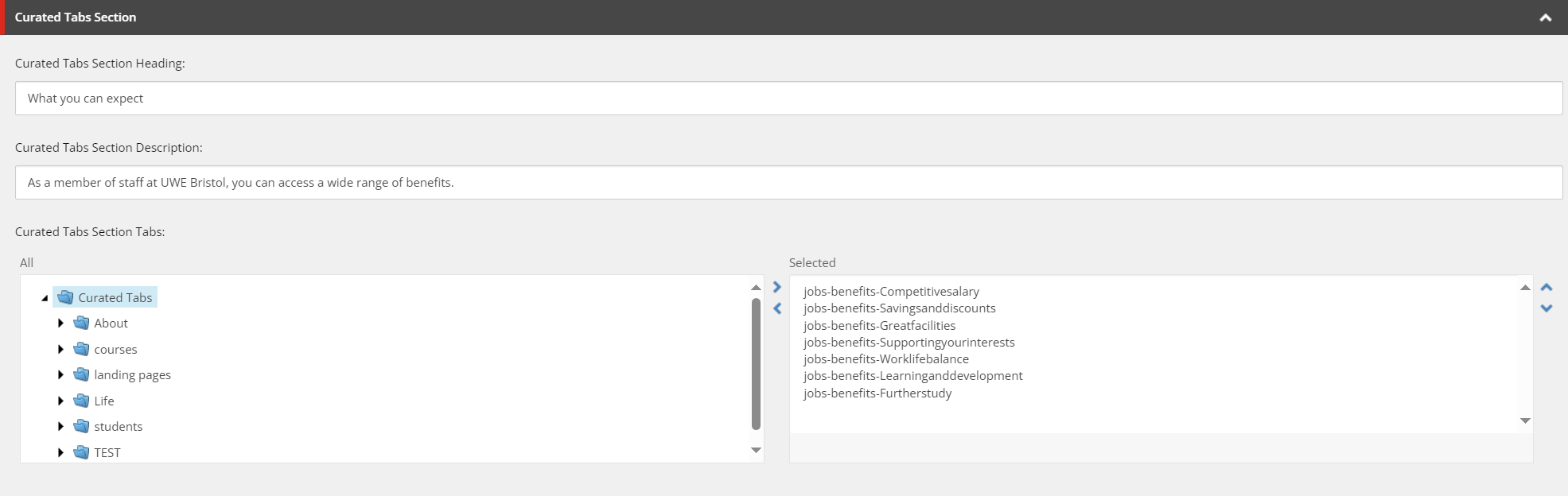Image resolution: width=1568 pixels, height=496 pixels.
Task: Select the students folder icon
Action: tap(81, 426)
